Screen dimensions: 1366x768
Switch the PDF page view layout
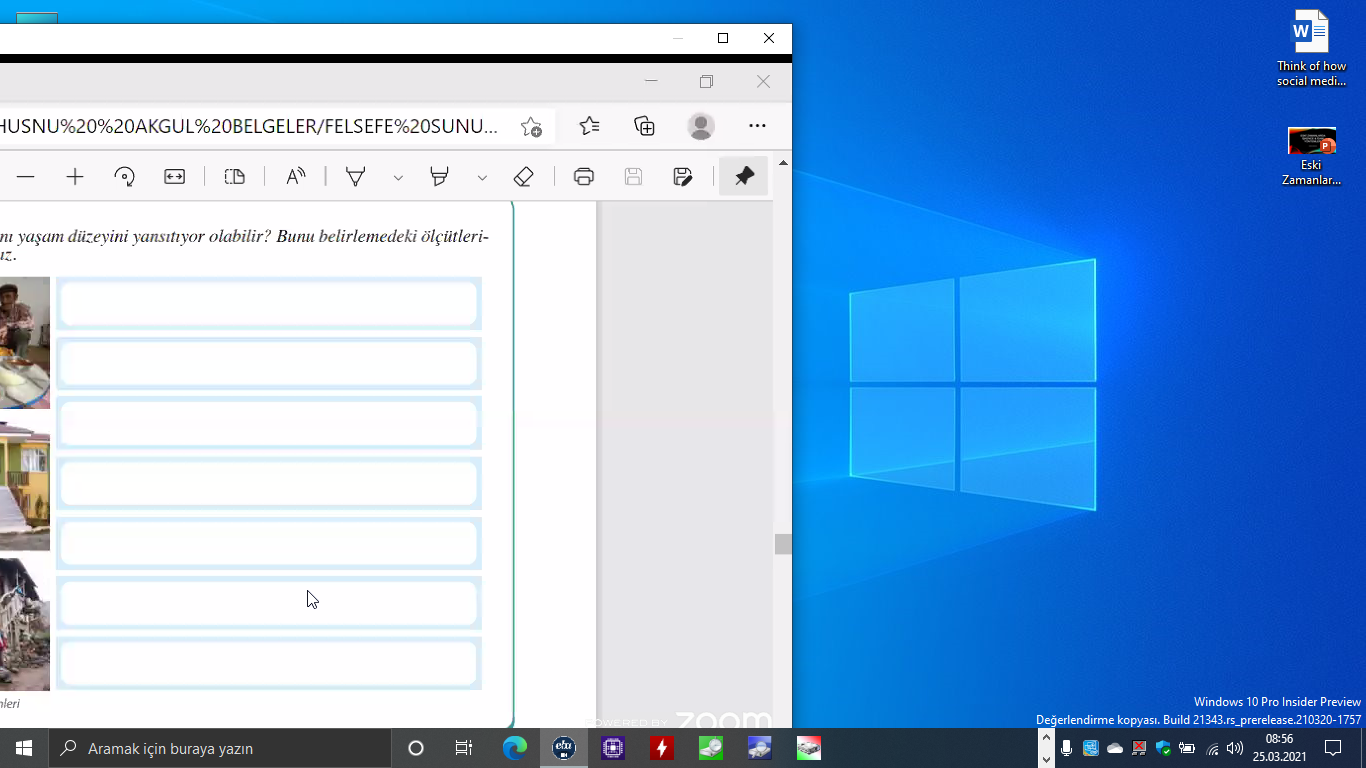tap(234, 177)
